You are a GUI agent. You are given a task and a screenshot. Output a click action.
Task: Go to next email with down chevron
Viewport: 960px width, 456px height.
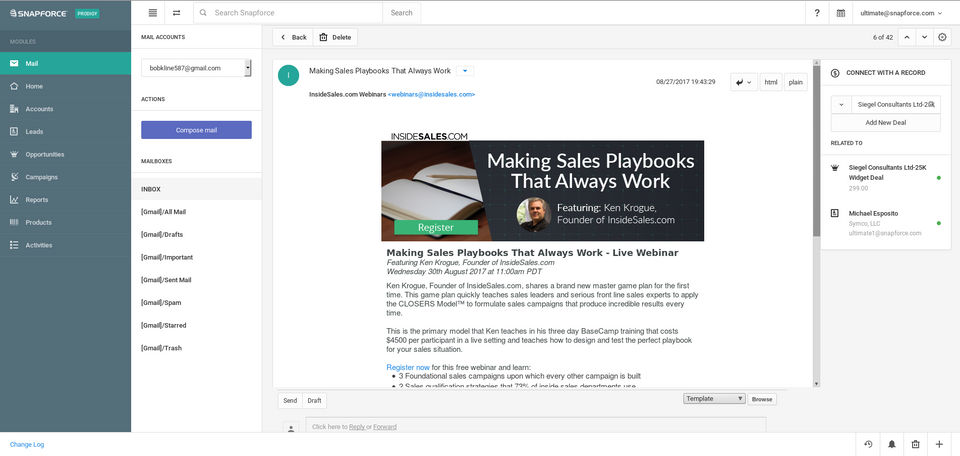[x=924, y=37]
